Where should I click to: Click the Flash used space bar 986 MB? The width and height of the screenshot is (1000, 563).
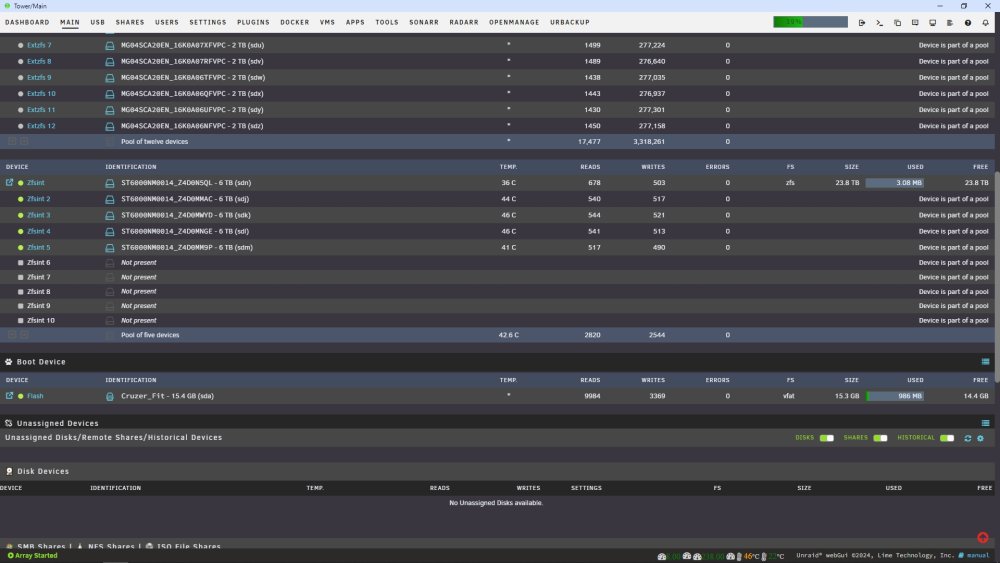point(895,396)
